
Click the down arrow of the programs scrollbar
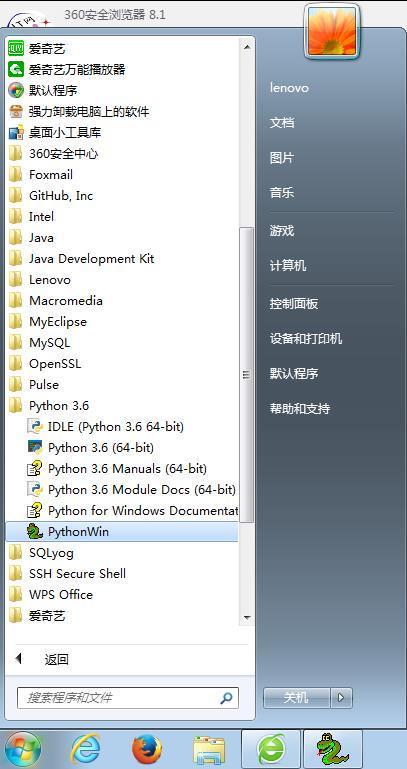point(247,617)
